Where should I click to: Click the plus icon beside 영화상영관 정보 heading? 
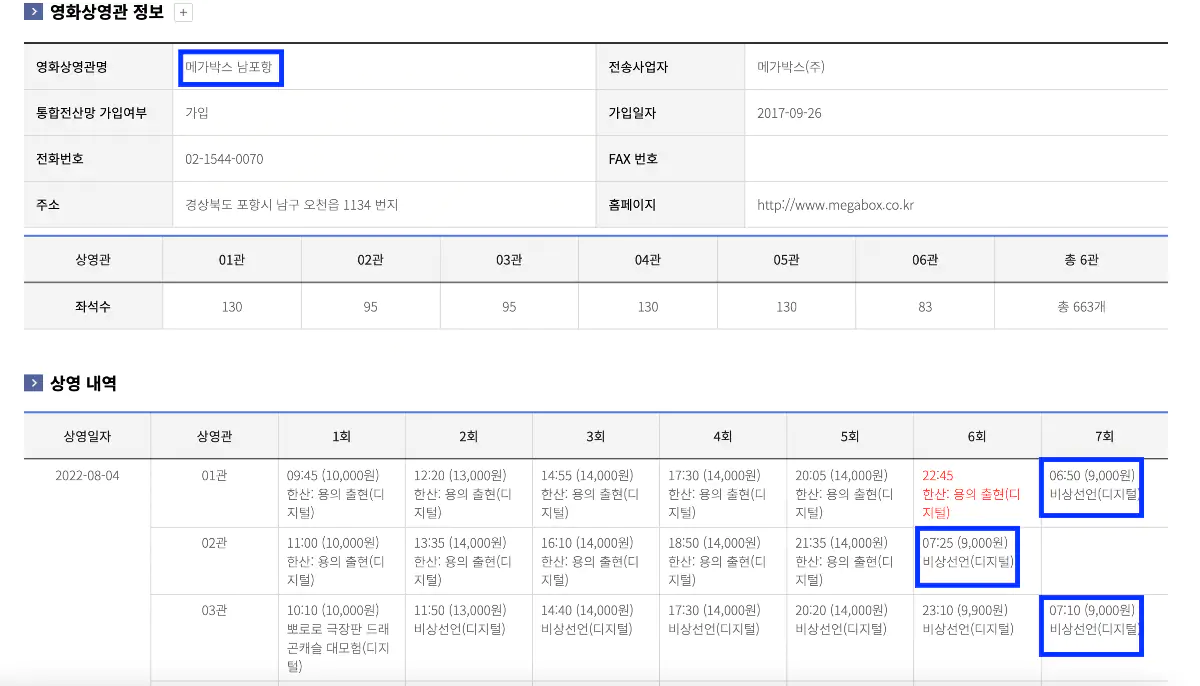(x=184, y=12)
